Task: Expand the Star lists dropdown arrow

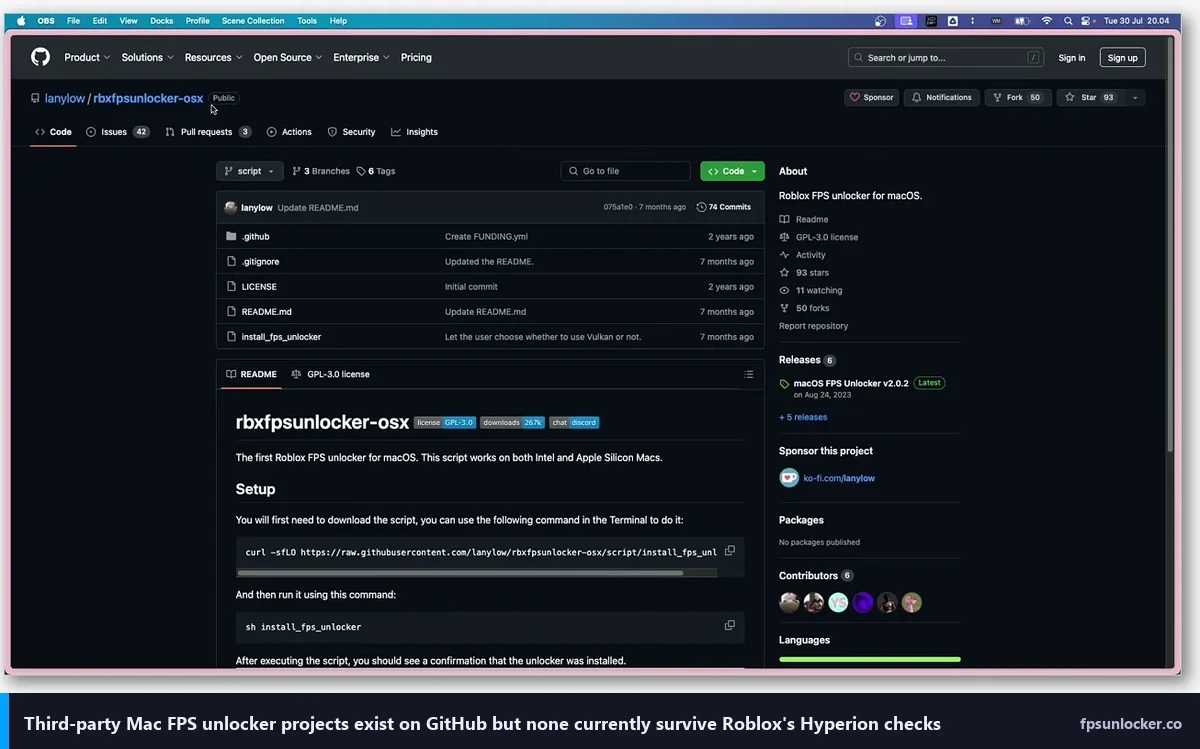Action: 1134,98
